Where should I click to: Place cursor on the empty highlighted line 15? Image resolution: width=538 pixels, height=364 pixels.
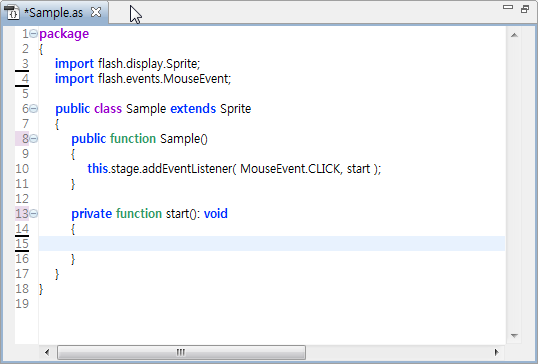(272, 244)
